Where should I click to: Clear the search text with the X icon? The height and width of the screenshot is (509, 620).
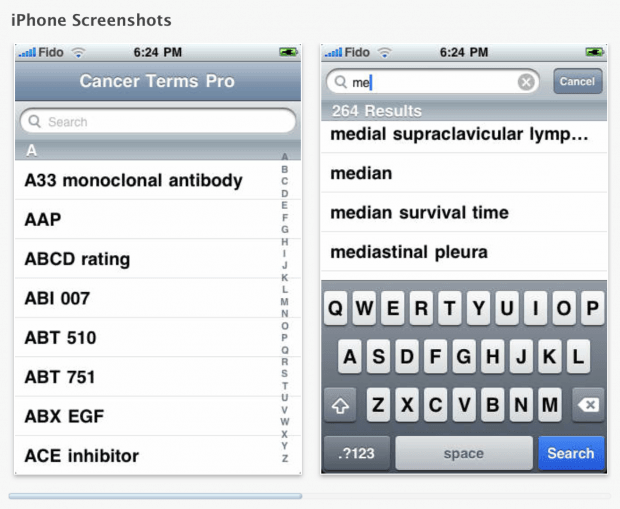coord(526,82)
